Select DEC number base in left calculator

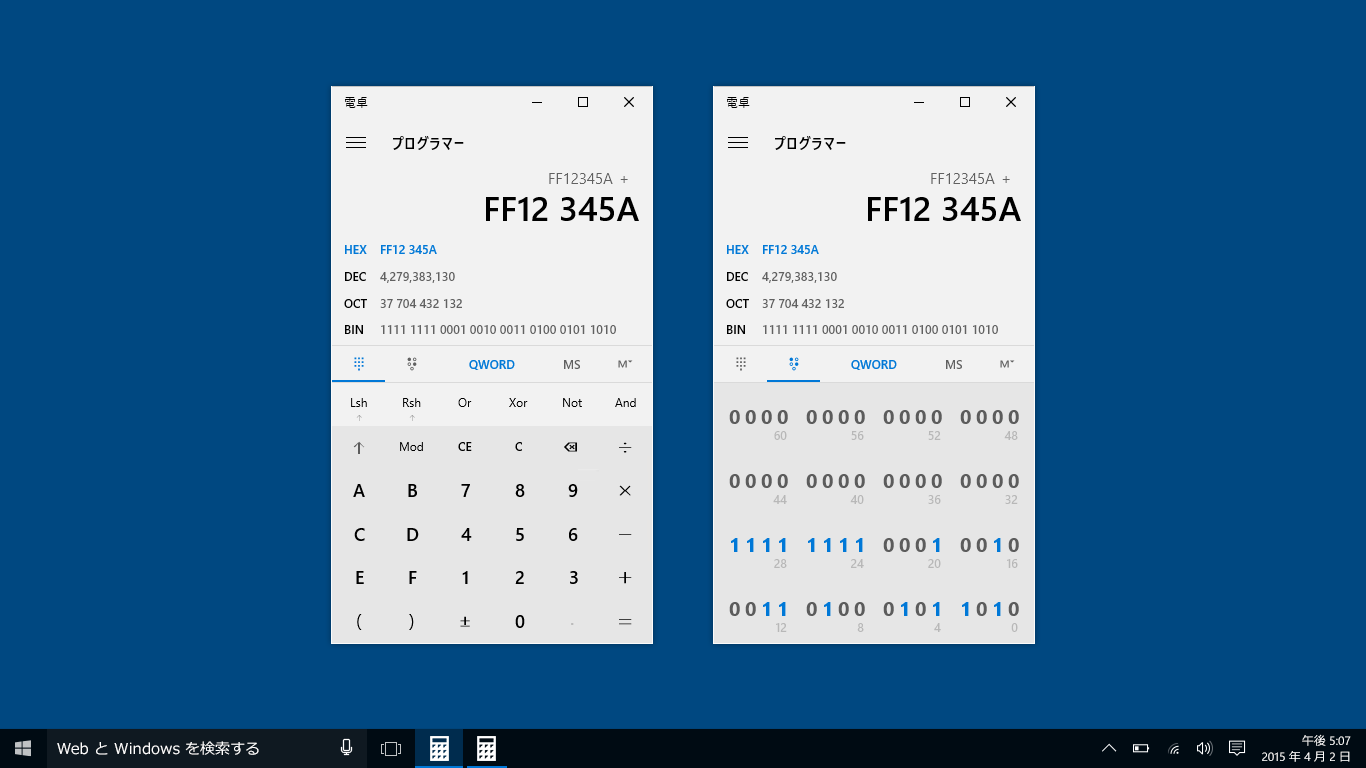tap(355, 276)
